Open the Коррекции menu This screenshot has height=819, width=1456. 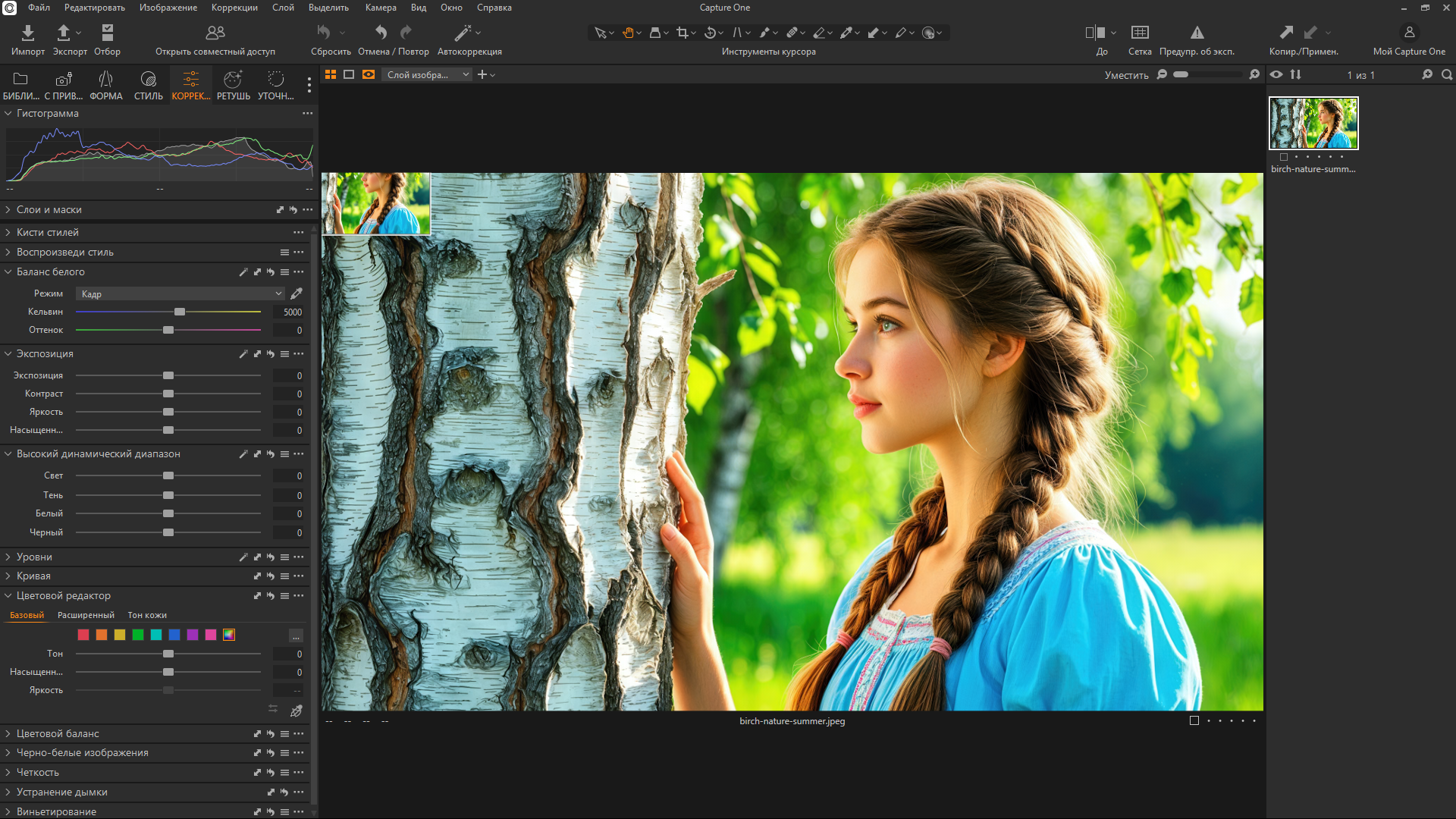click(234, 8)
